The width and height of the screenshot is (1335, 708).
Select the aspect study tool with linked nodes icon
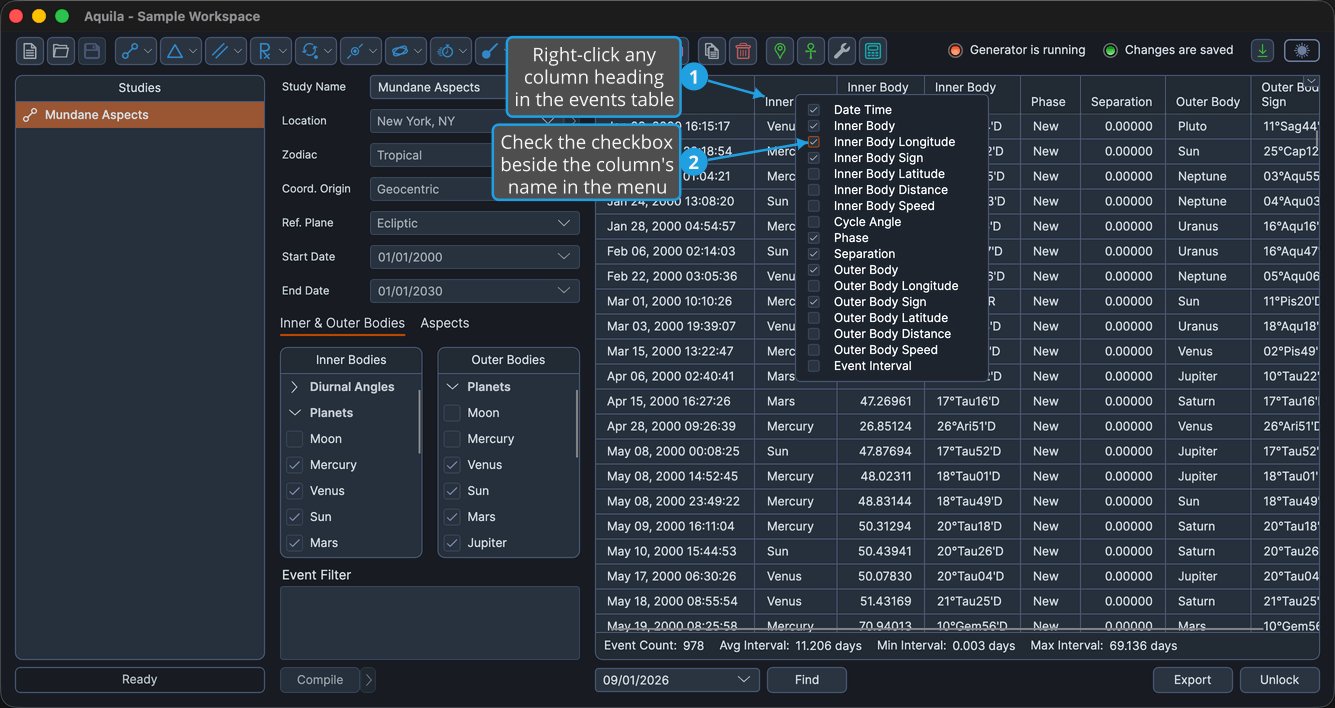pos(129,51)
